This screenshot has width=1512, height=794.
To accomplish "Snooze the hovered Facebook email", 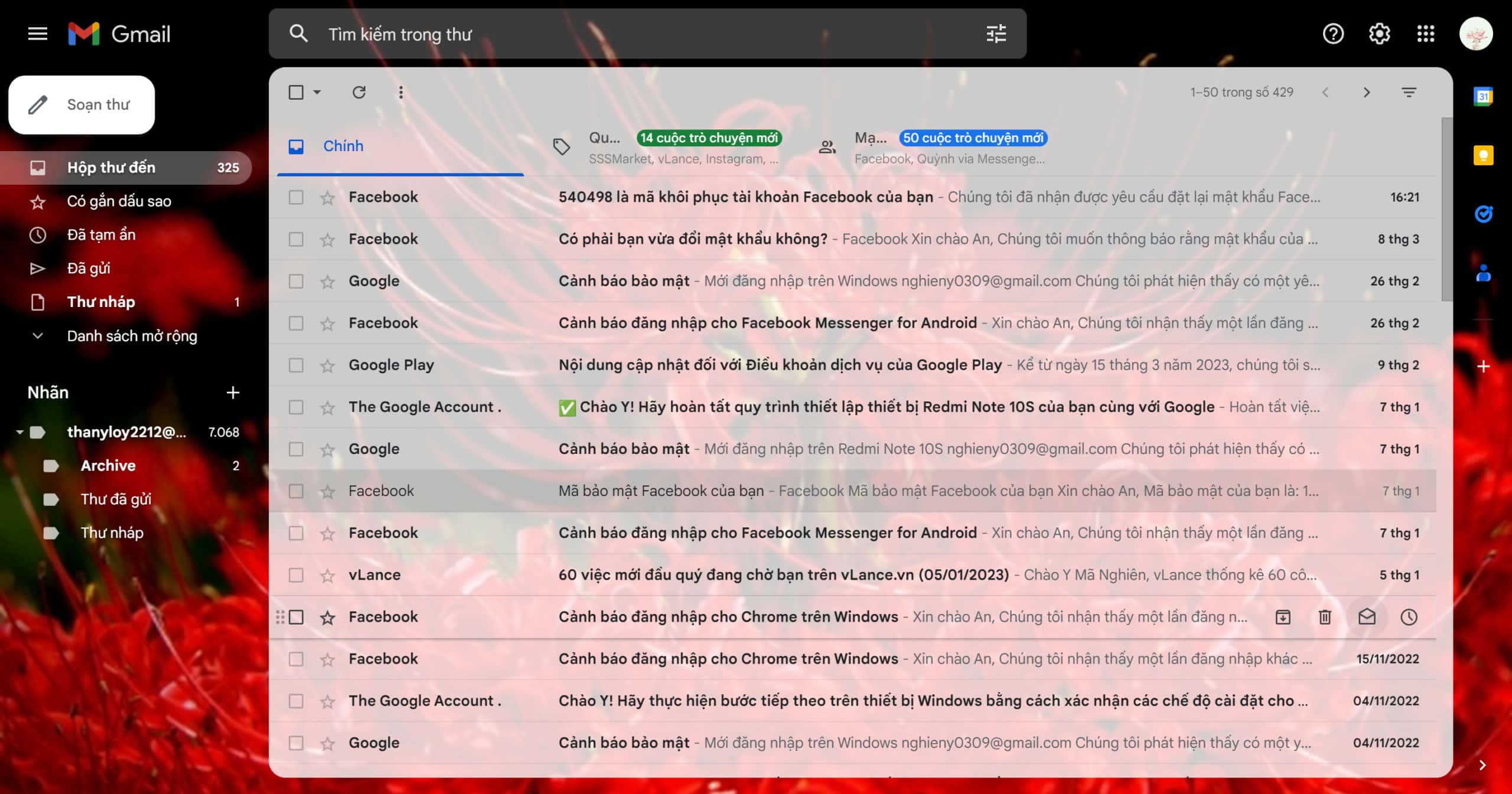I will (1409, 617).
